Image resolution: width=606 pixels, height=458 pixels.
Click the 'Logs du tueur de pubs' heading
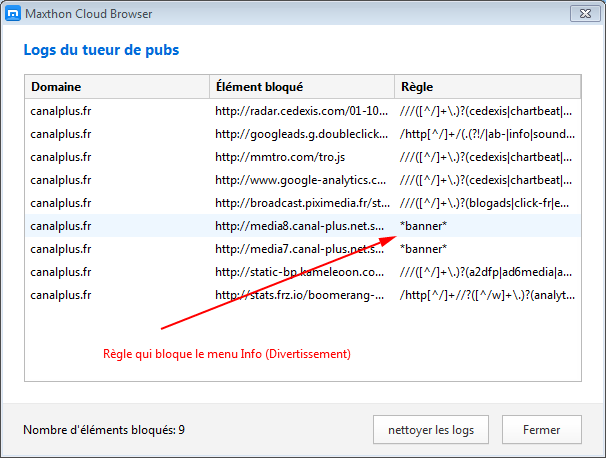coord(101,50)
